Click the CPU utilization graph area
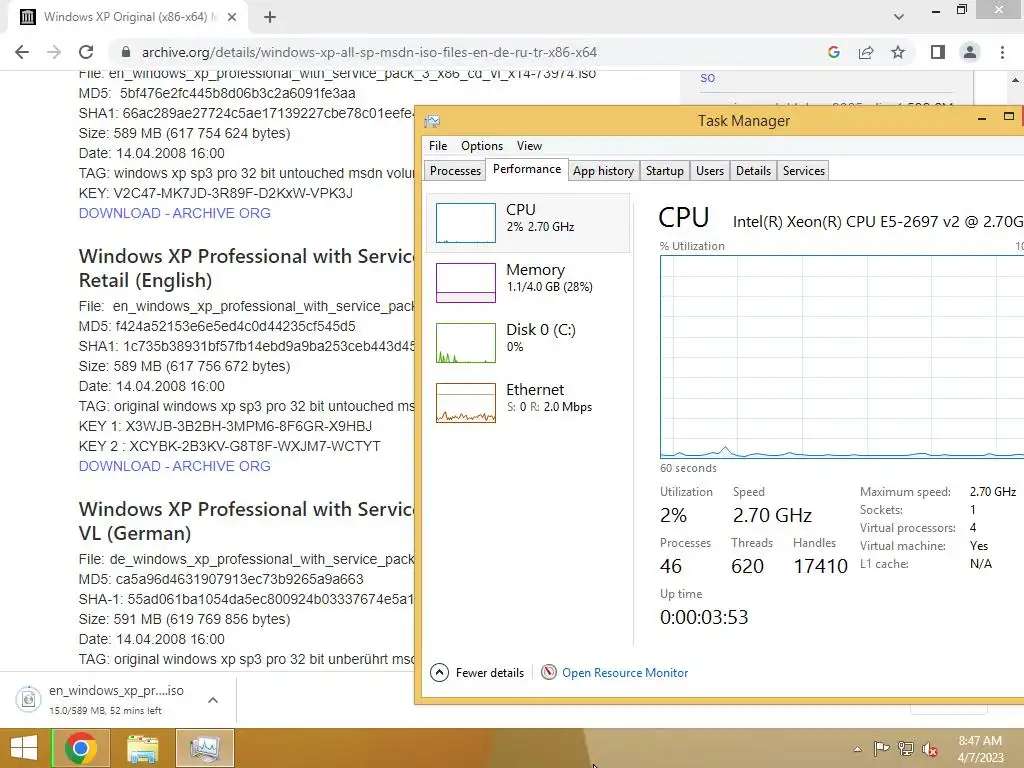 (842, 357)
